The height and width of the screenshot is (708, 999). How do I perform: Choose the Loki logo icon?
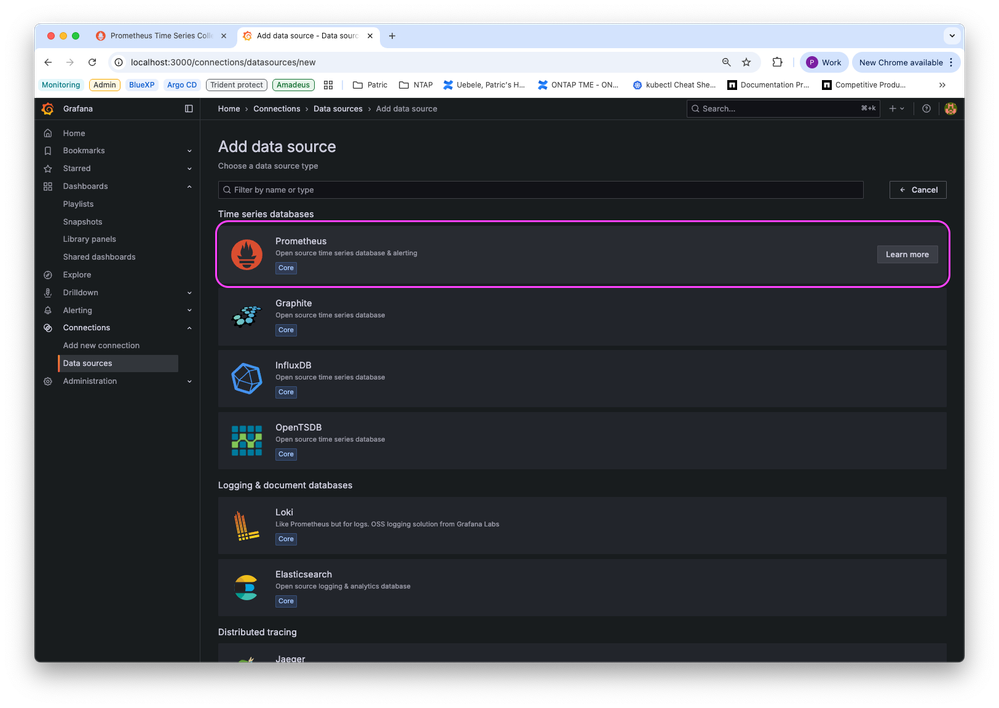click(x=247, y=525)
